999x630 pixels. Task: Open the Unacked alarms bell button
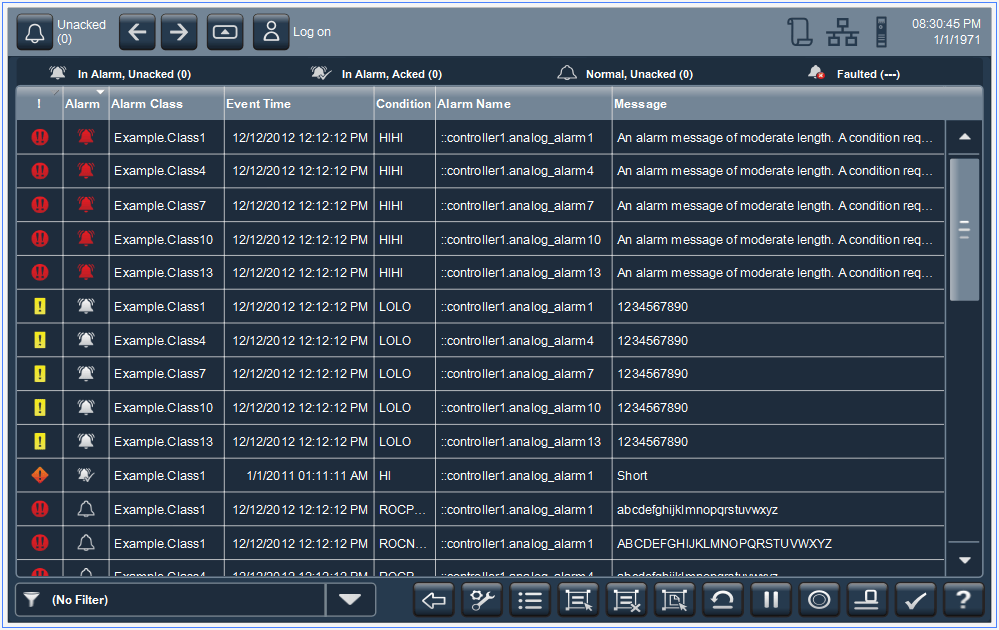tap(34, 32)
